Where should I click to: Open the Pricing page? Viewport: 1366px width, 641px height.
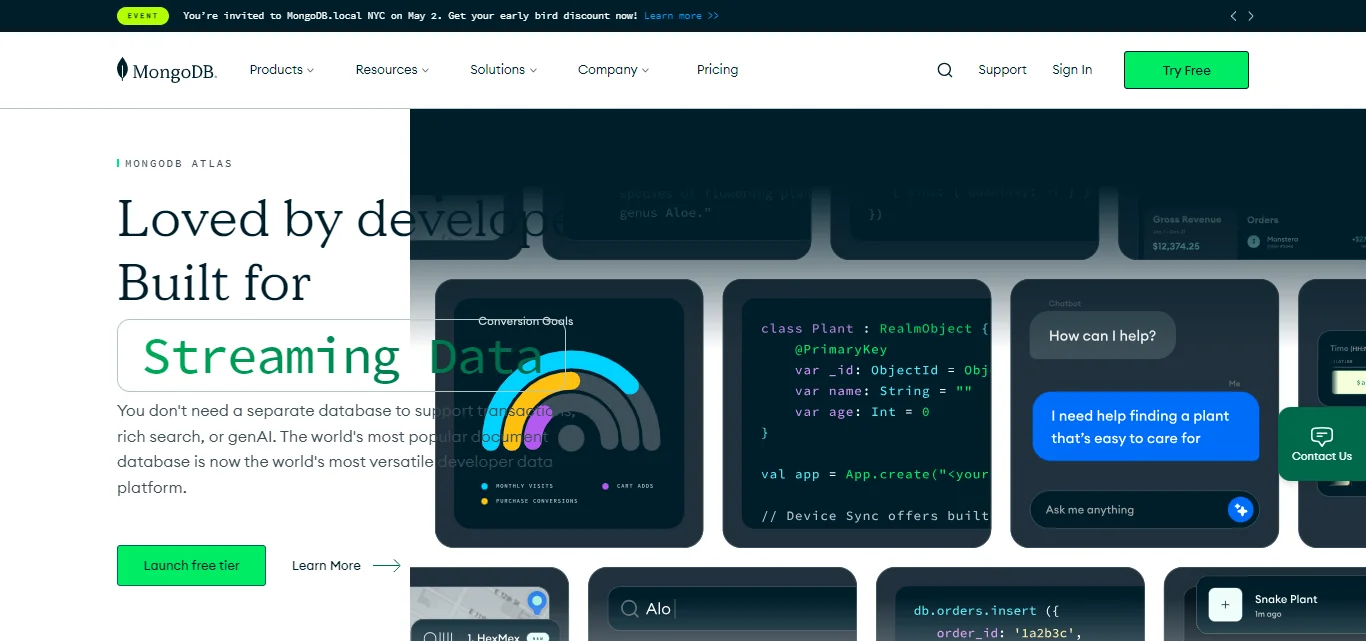point(717,70)
